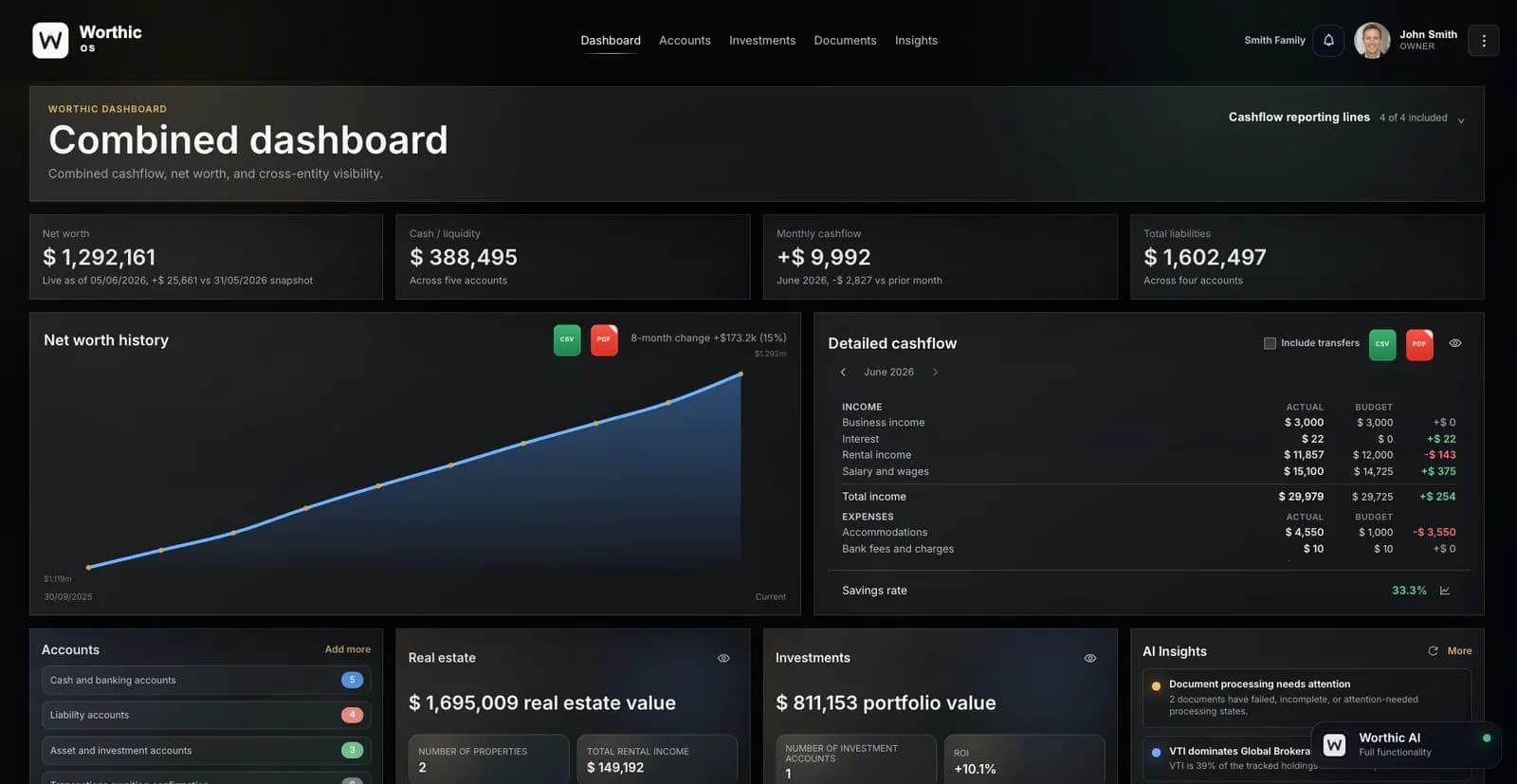
Task: Click the Liability accounts count badge
Action: click(x=352, y=715)
